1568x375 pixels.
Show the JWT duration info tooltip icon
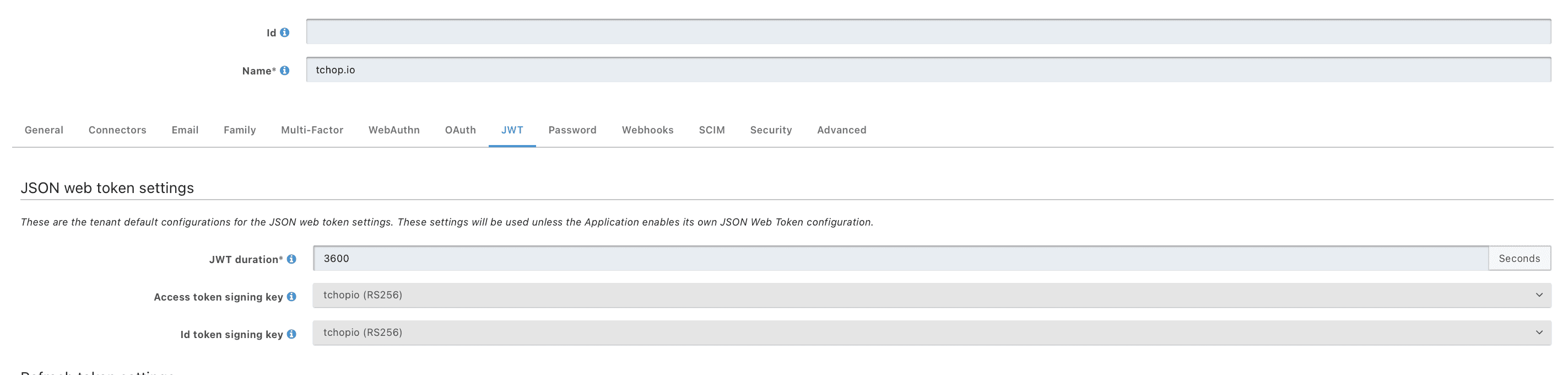291,259
